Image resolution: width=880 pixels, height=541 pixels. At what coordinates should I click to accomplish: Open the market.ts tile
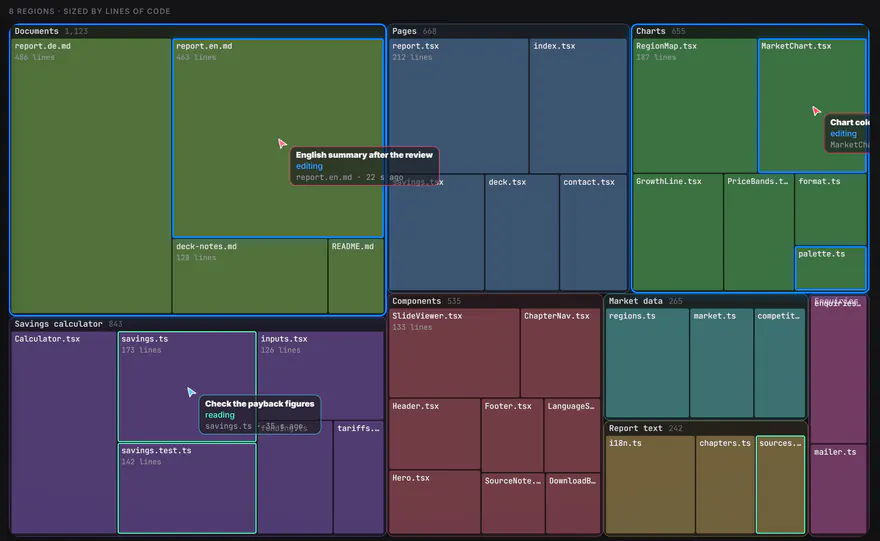[721, 363]
